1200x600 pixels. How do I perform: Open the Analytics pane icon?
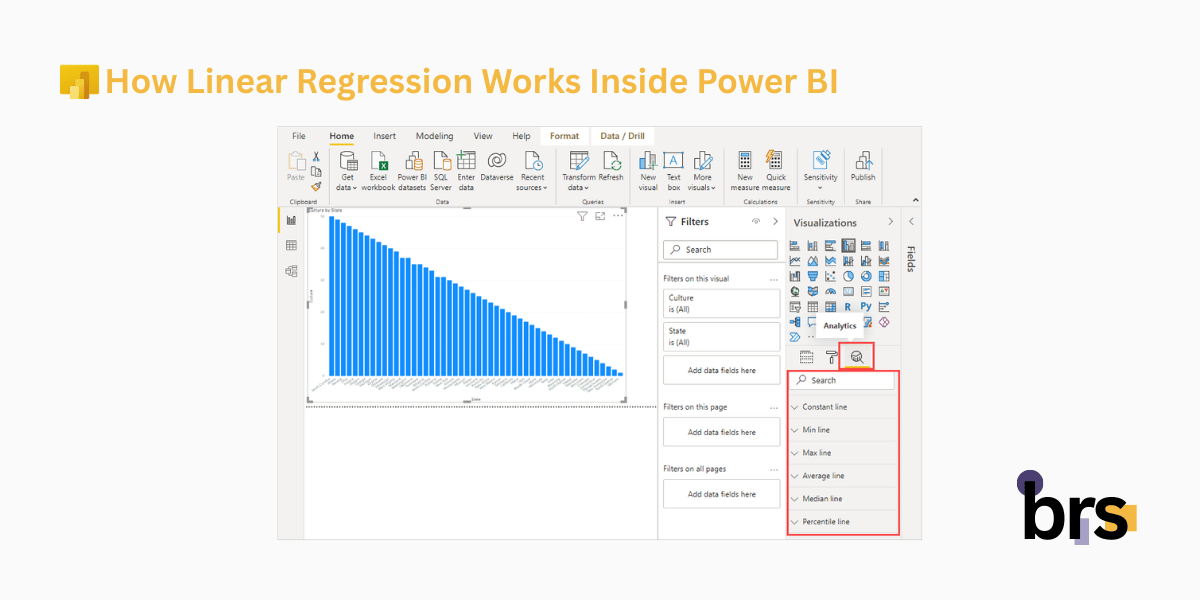(857, 357)
